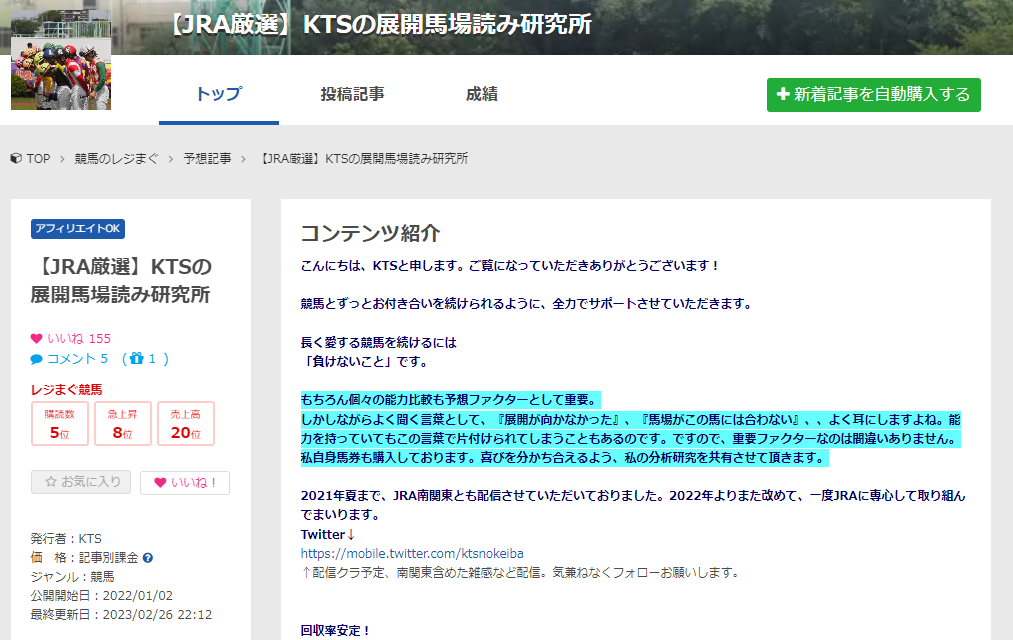Click 新着記事を自動購入する button
Viewport: 1013px width, 640px height.
[873, 95]
